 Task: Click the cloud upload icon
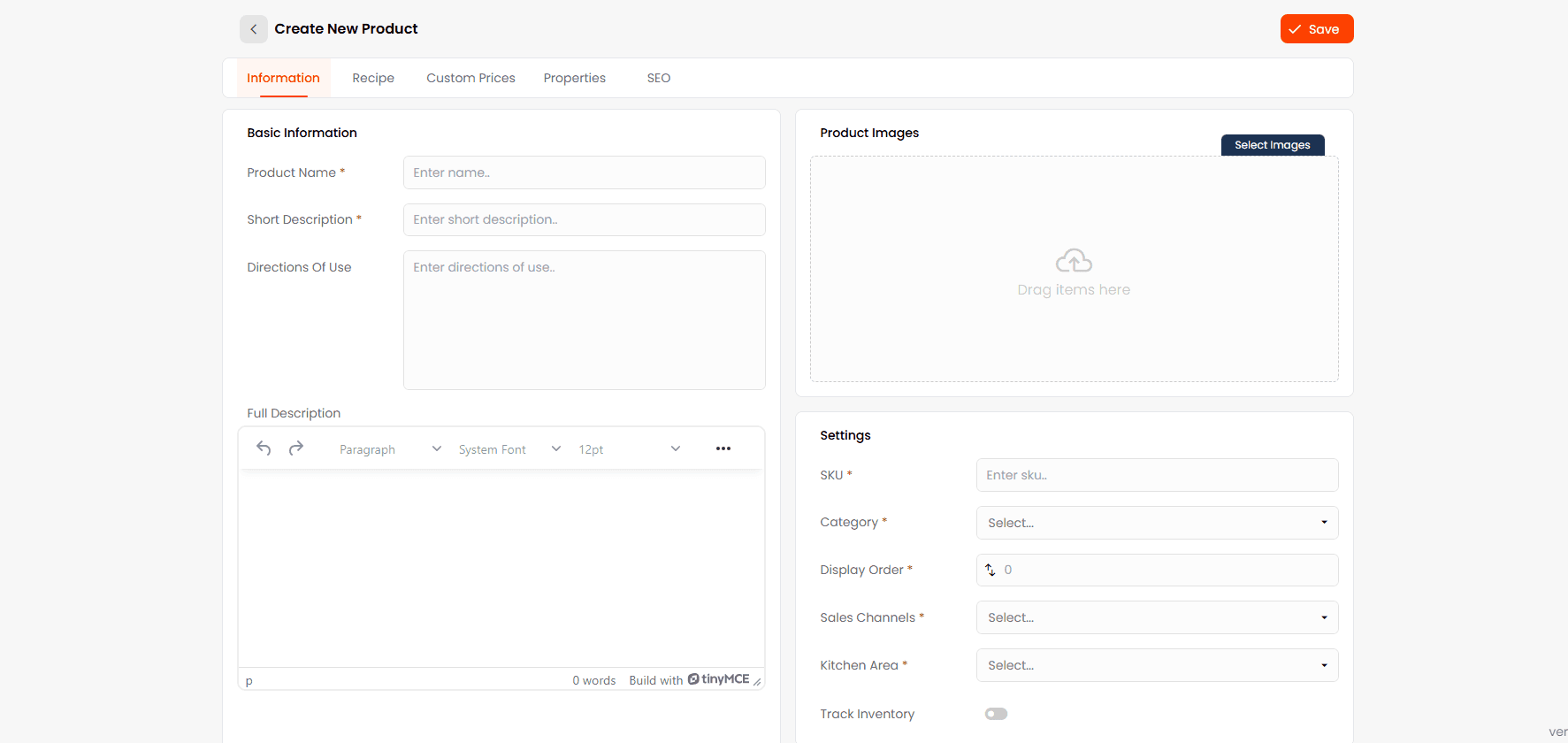(1074, 261)
